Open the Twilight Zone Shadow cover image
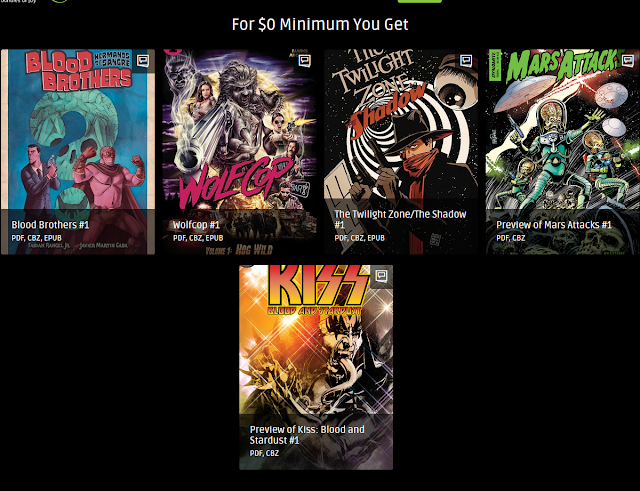Image resolution: width=640 pixels, height=491 pixels. (401, 152)
